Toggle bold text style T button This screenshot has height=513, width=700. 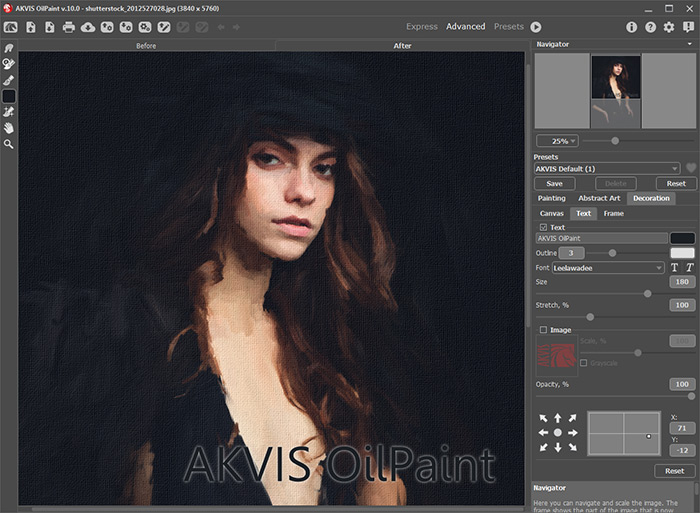675,268
